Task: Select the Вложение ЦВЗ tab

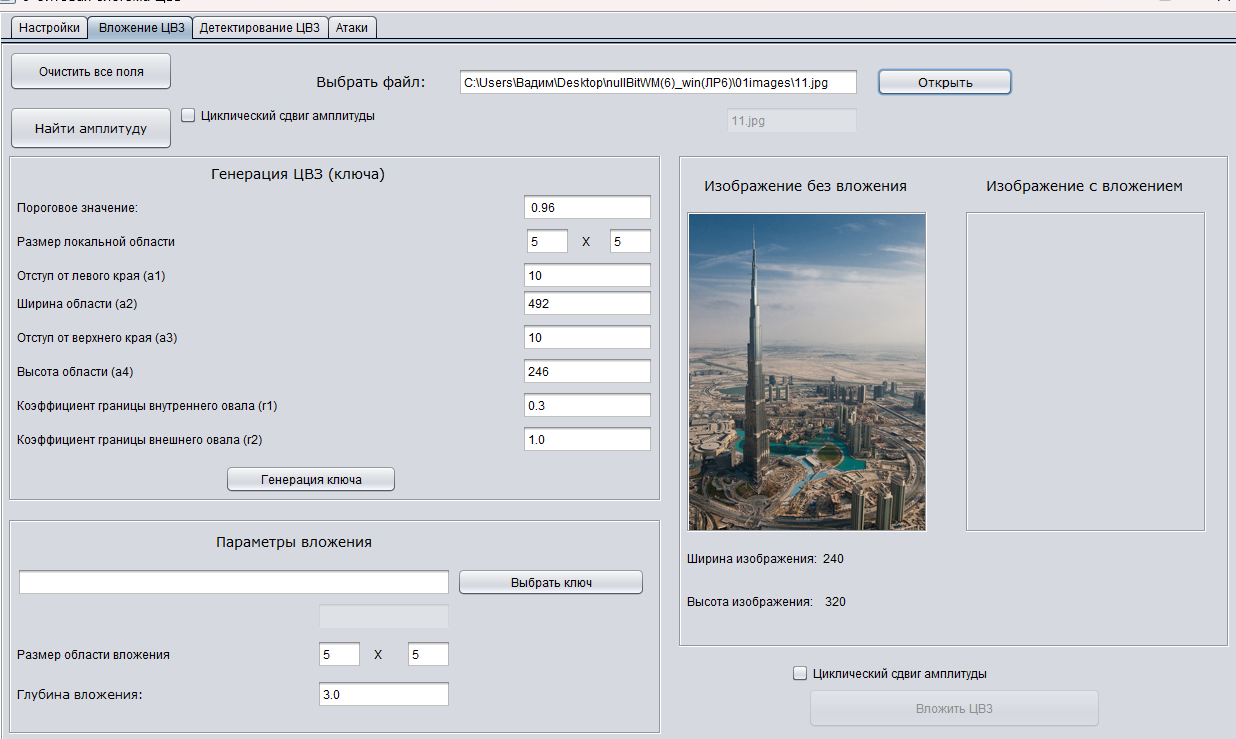Action: [141, 28]
